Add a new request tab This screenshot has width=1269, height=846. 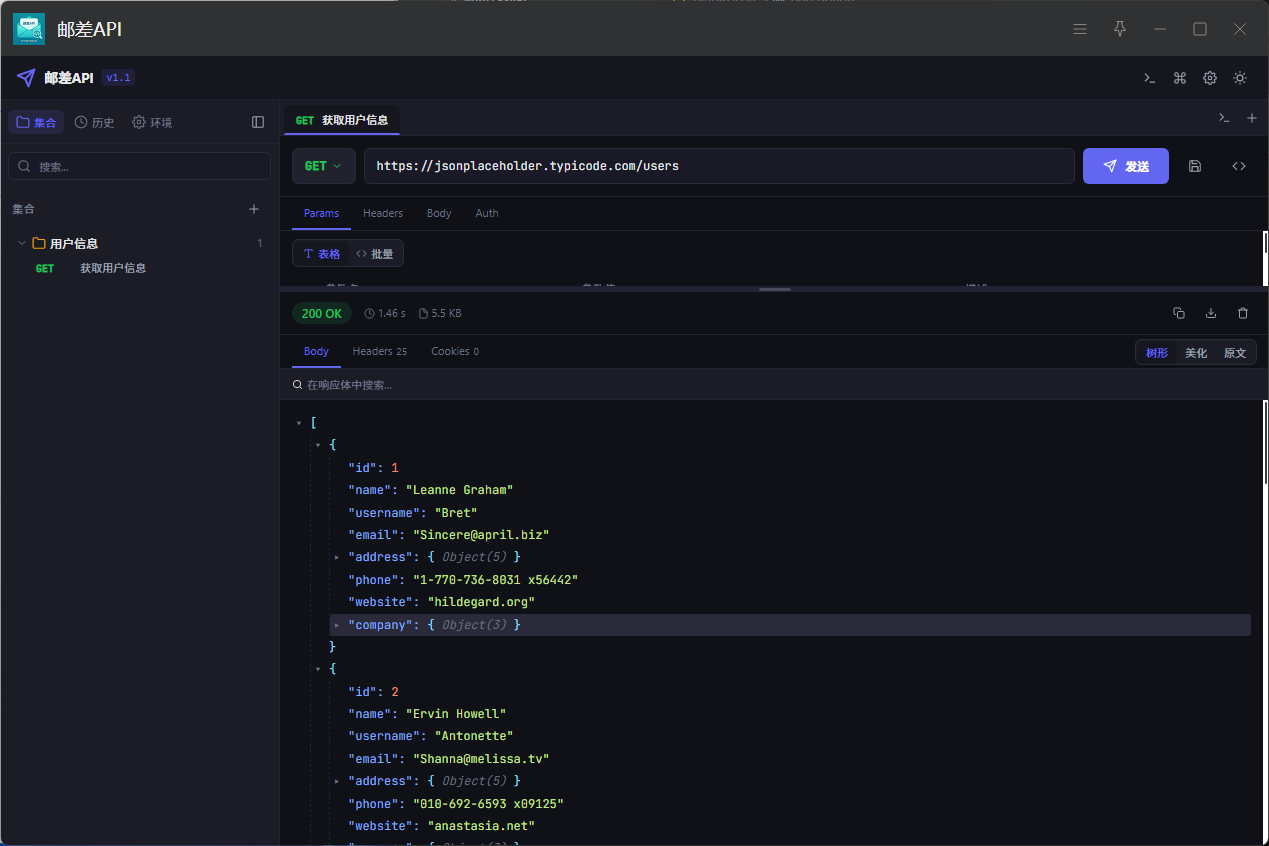click(x=1252, y=118)
